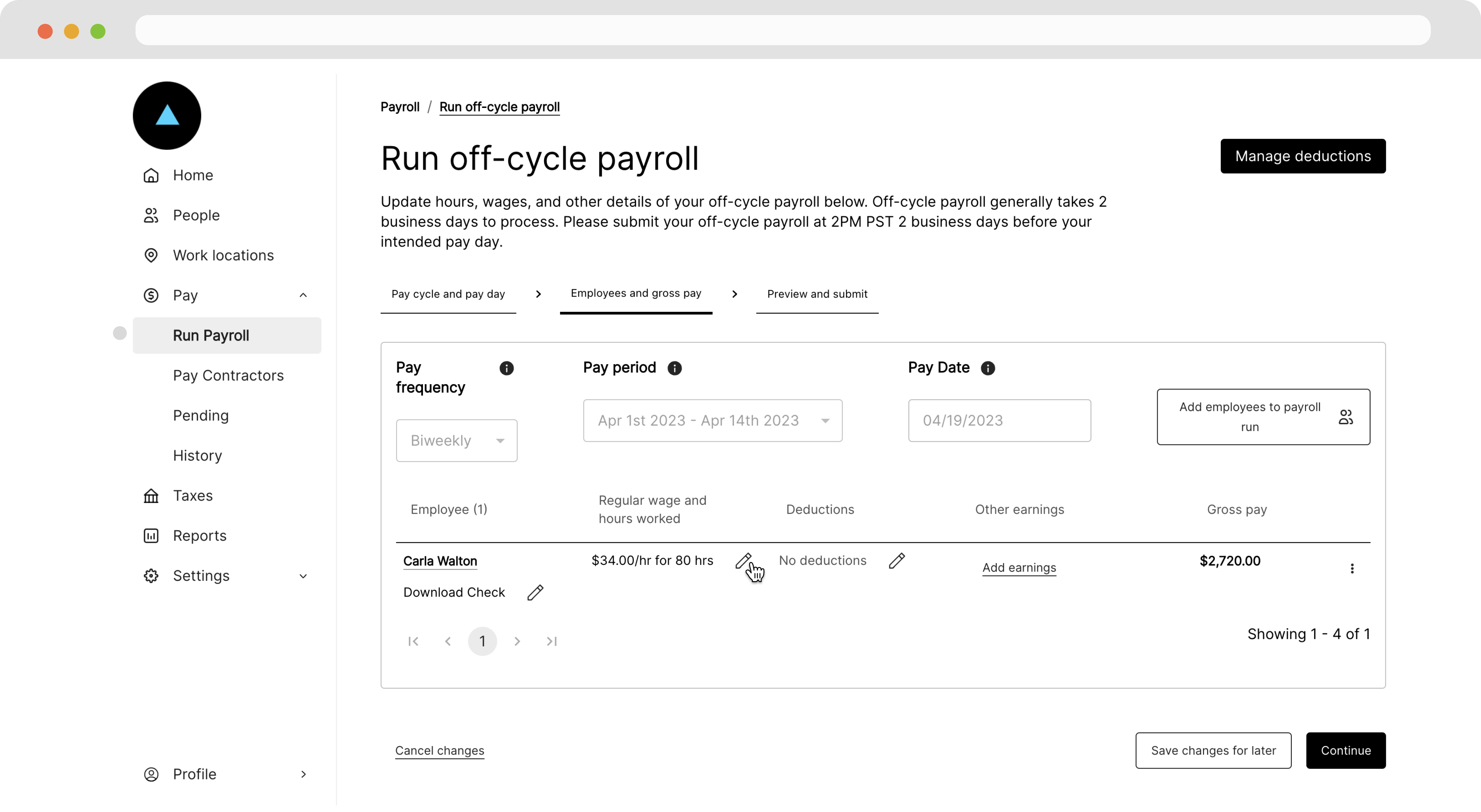
Task: Go to the Preview and submit step
Action: click(x=817, y=294)
